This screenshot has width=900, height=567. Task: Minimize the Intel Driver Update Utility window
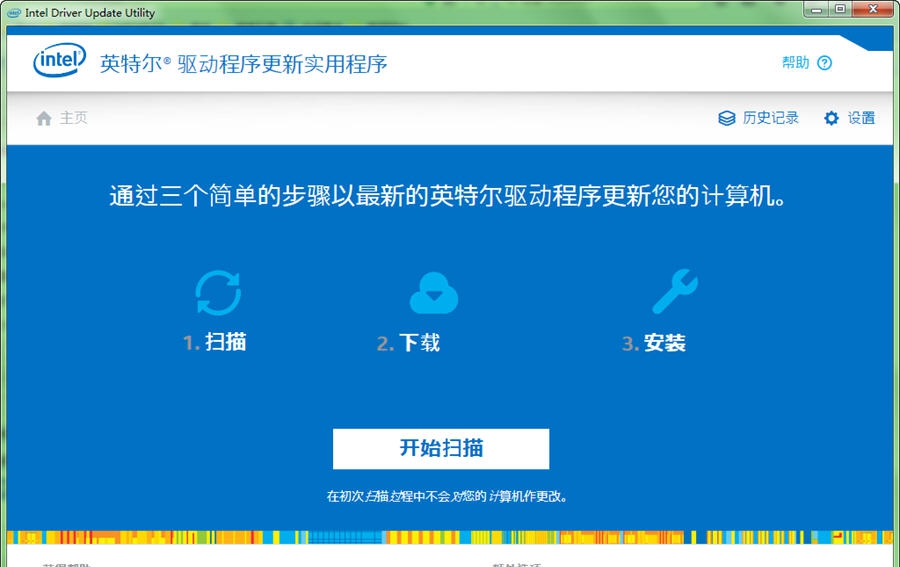tap(817, 10)
